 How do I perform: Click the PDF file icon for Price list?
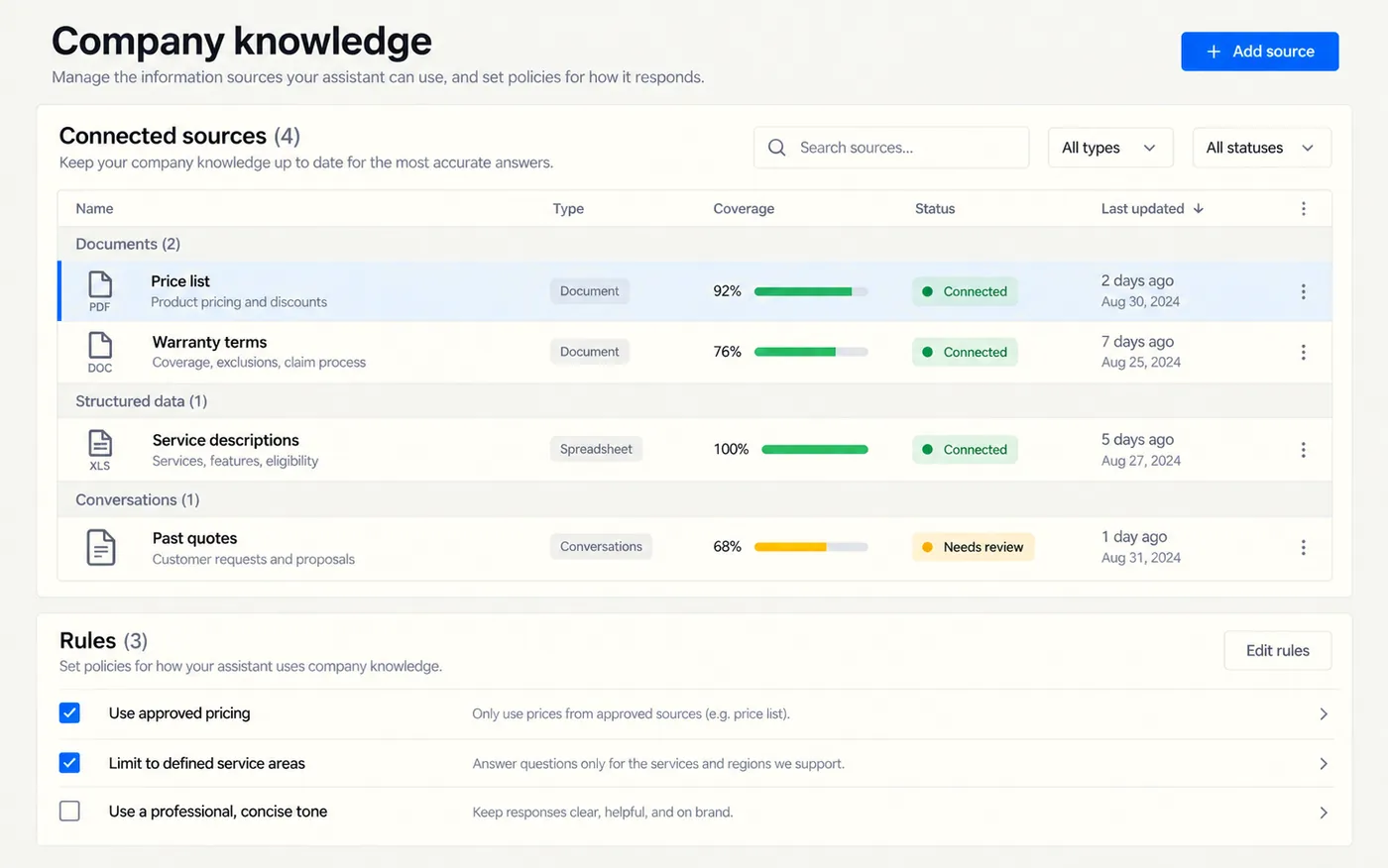pyautogui.click(x=100, y=291)
